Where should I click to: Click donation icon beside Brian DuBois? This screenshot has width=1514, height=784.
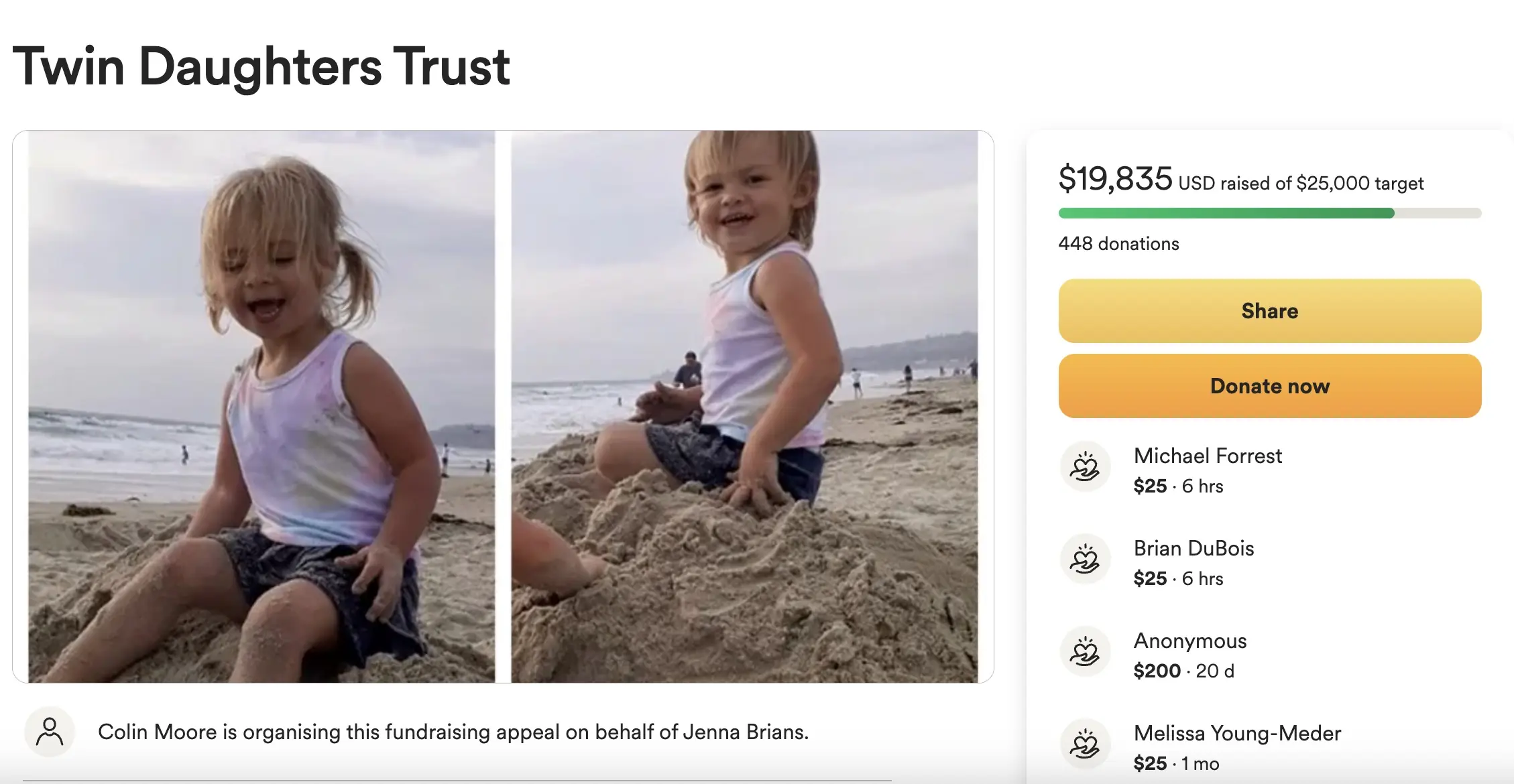[x=1085, y=560]
